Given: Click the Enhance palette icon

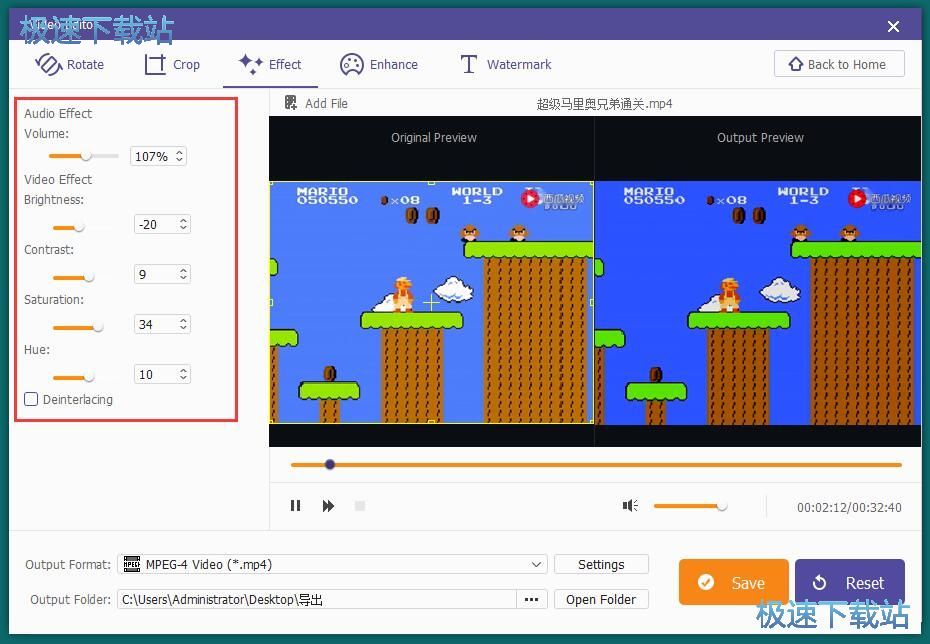Looking at the screenshot, I should point(352,64).
